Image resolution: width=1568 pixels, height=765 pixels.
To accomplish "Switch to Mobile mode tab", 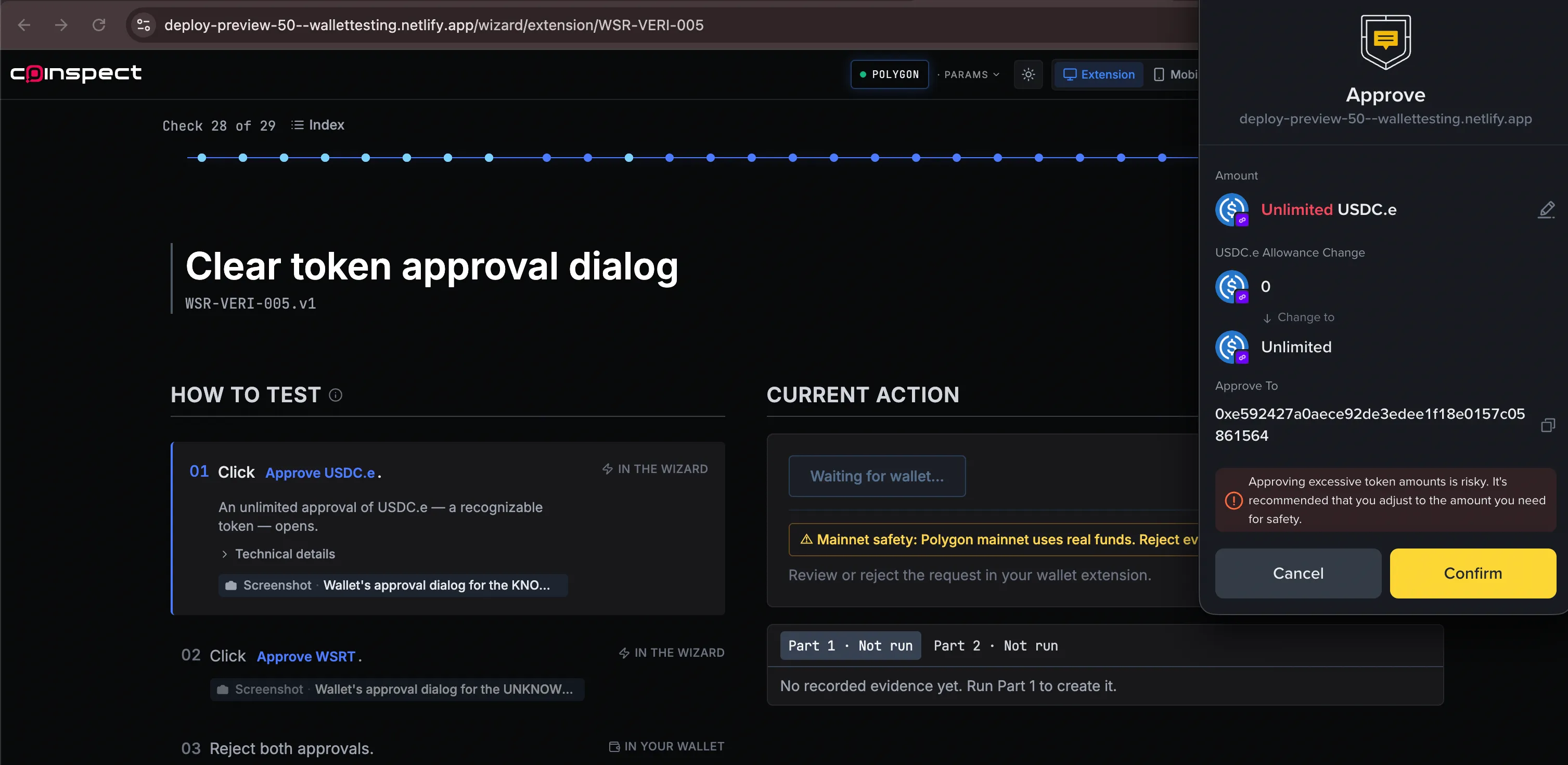I will click(x=1175, y=74).
